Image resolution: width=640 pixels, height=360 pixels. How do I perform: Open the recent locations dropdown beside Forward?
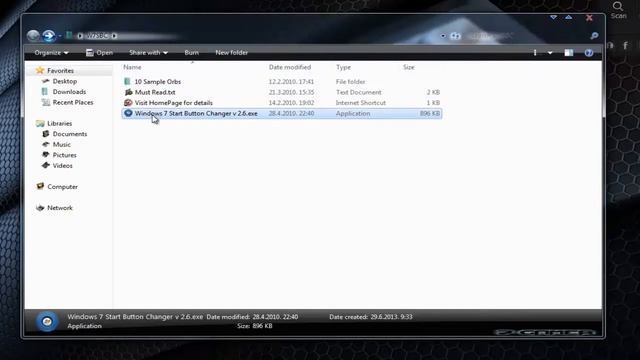[x=60, y=36]
